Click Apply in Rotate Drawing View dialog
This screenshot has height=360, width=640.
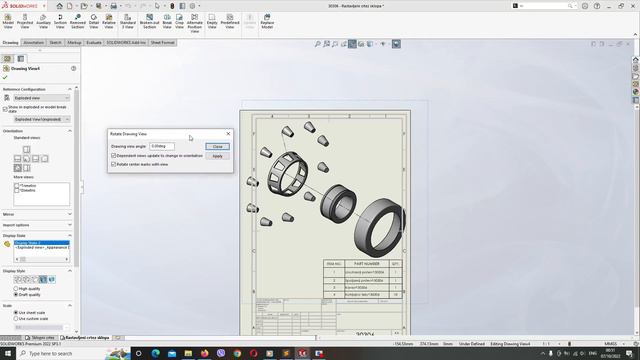tap(218, 156)
